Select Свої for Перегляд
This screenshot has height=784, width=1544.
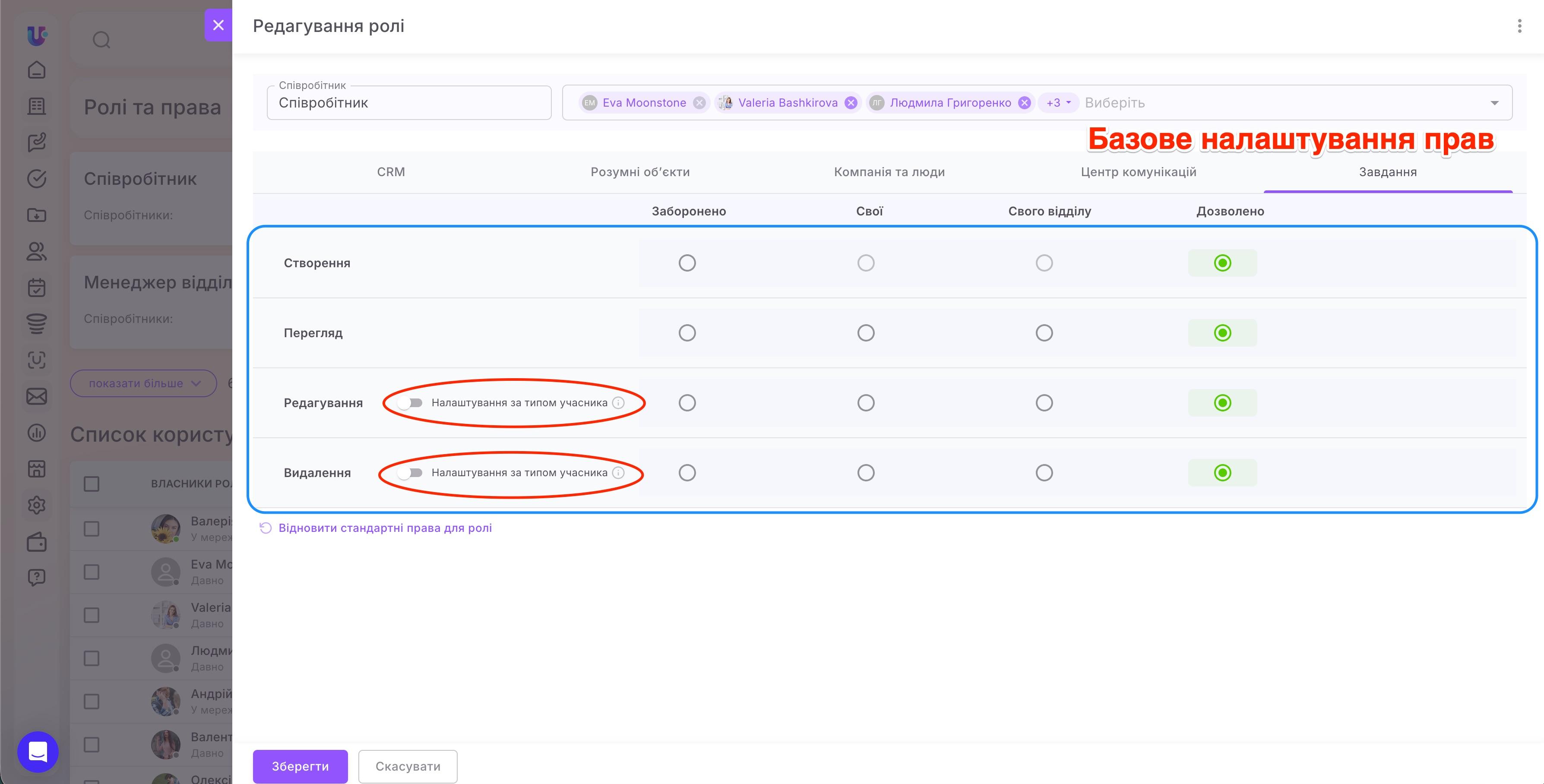866,333
